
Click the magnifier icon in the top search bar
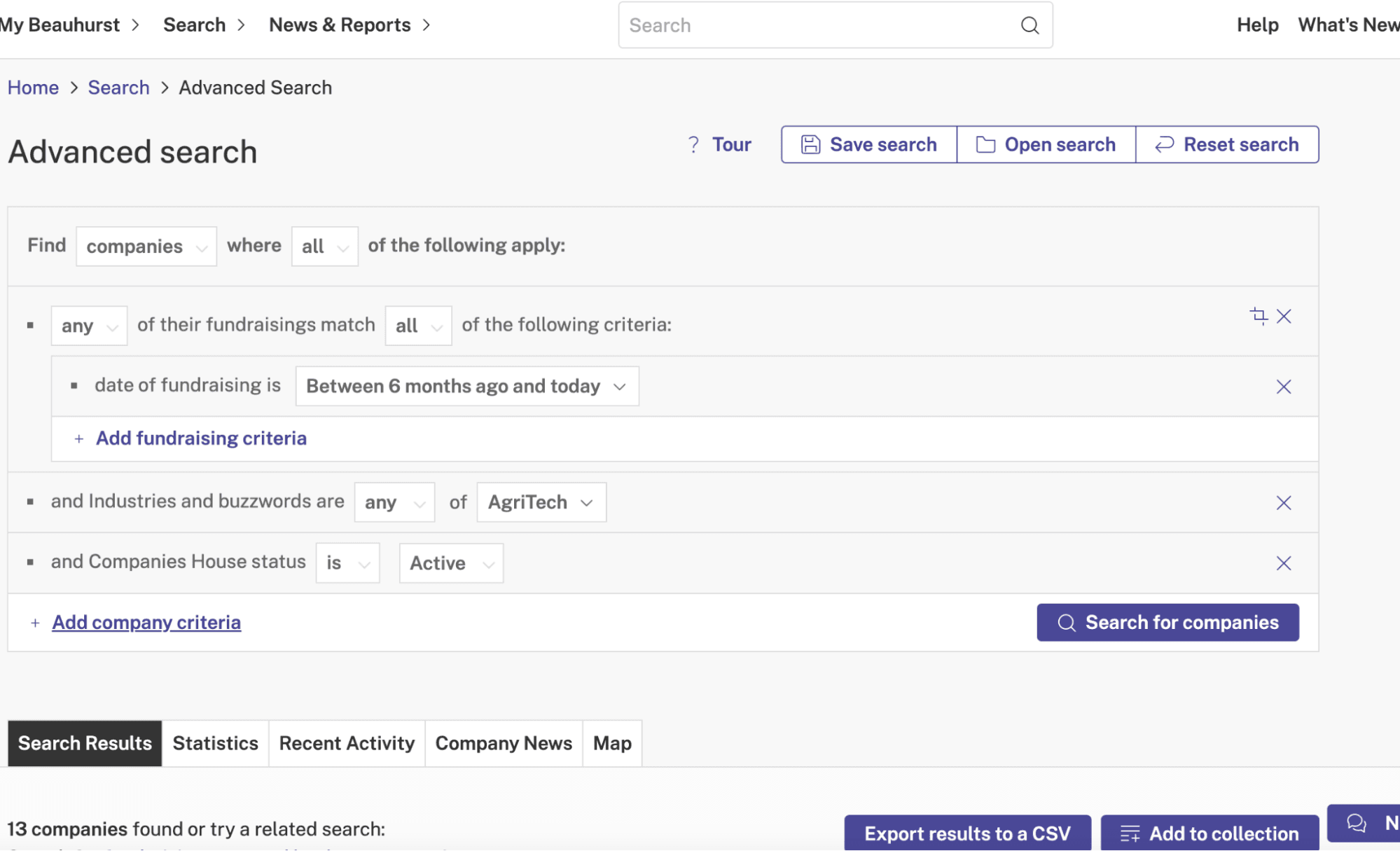[1030, 25]
